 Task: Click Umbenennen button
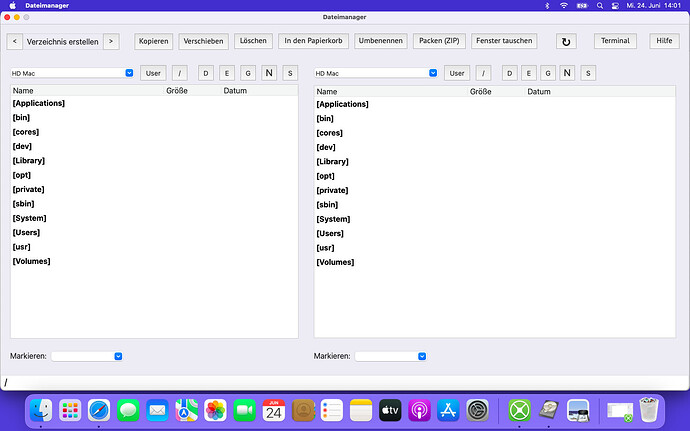(x=381, y=41)
